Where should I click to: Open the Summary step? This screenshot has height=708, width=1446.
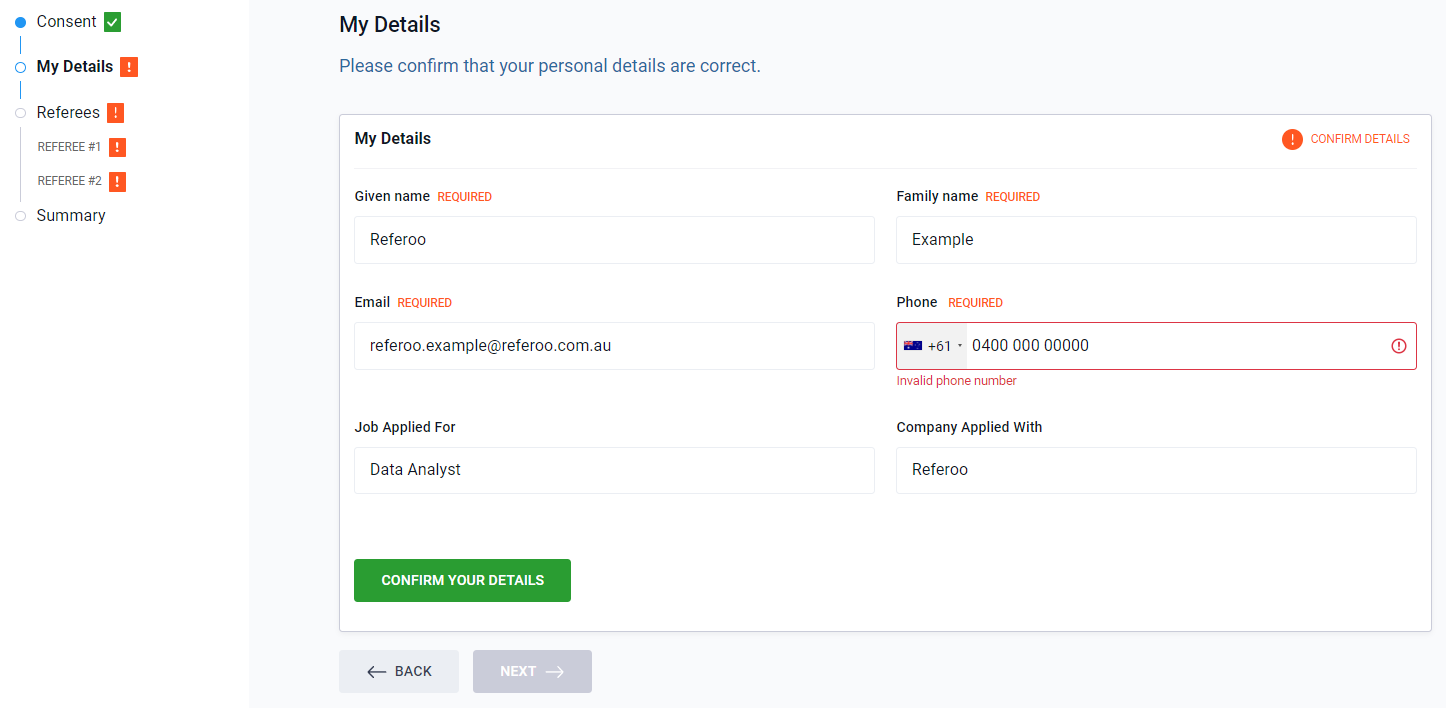click(70, 216)
